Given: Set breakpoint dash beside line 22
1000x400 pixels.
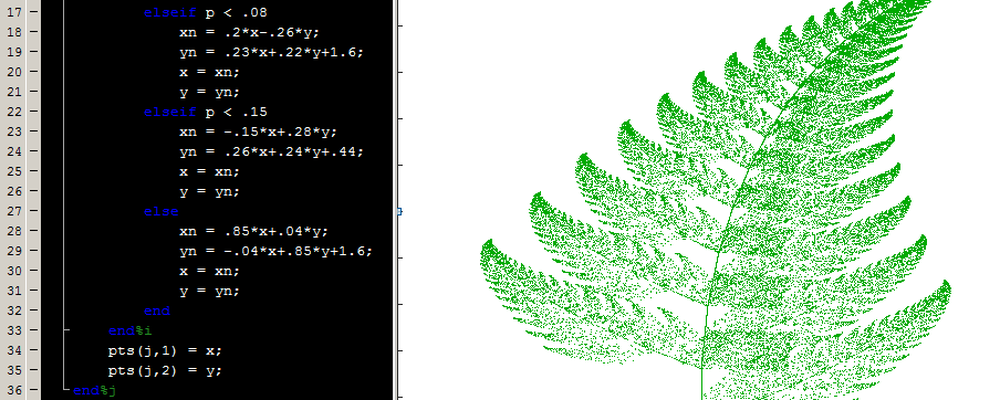Looking at the screenshot, I should (33, 112).
